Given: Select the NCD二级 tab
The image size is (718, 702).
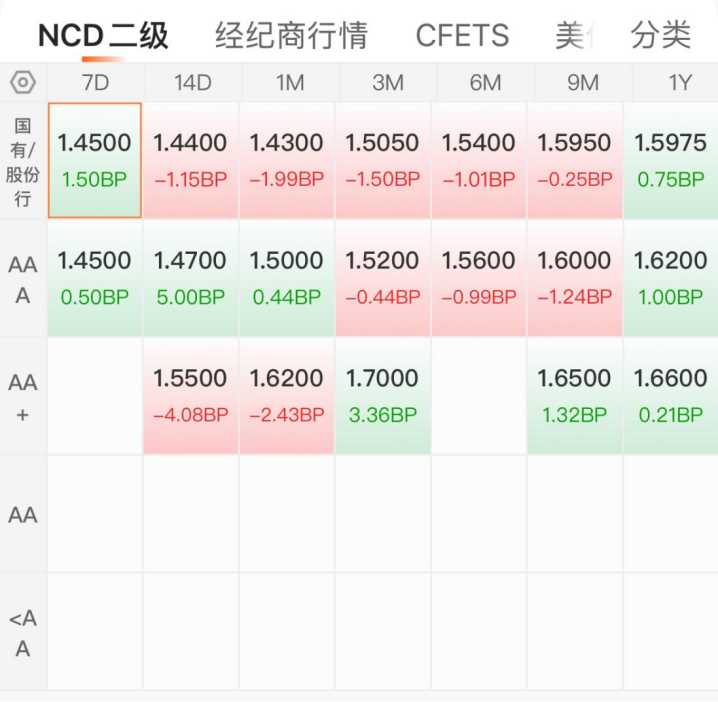Looking at the screenshot, I should [x=103, y=35].
